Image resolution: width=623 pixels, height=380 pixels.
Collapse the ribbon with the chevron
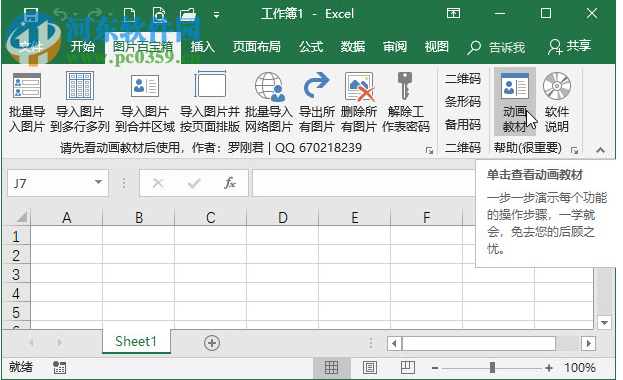click(x=600, y=150)
